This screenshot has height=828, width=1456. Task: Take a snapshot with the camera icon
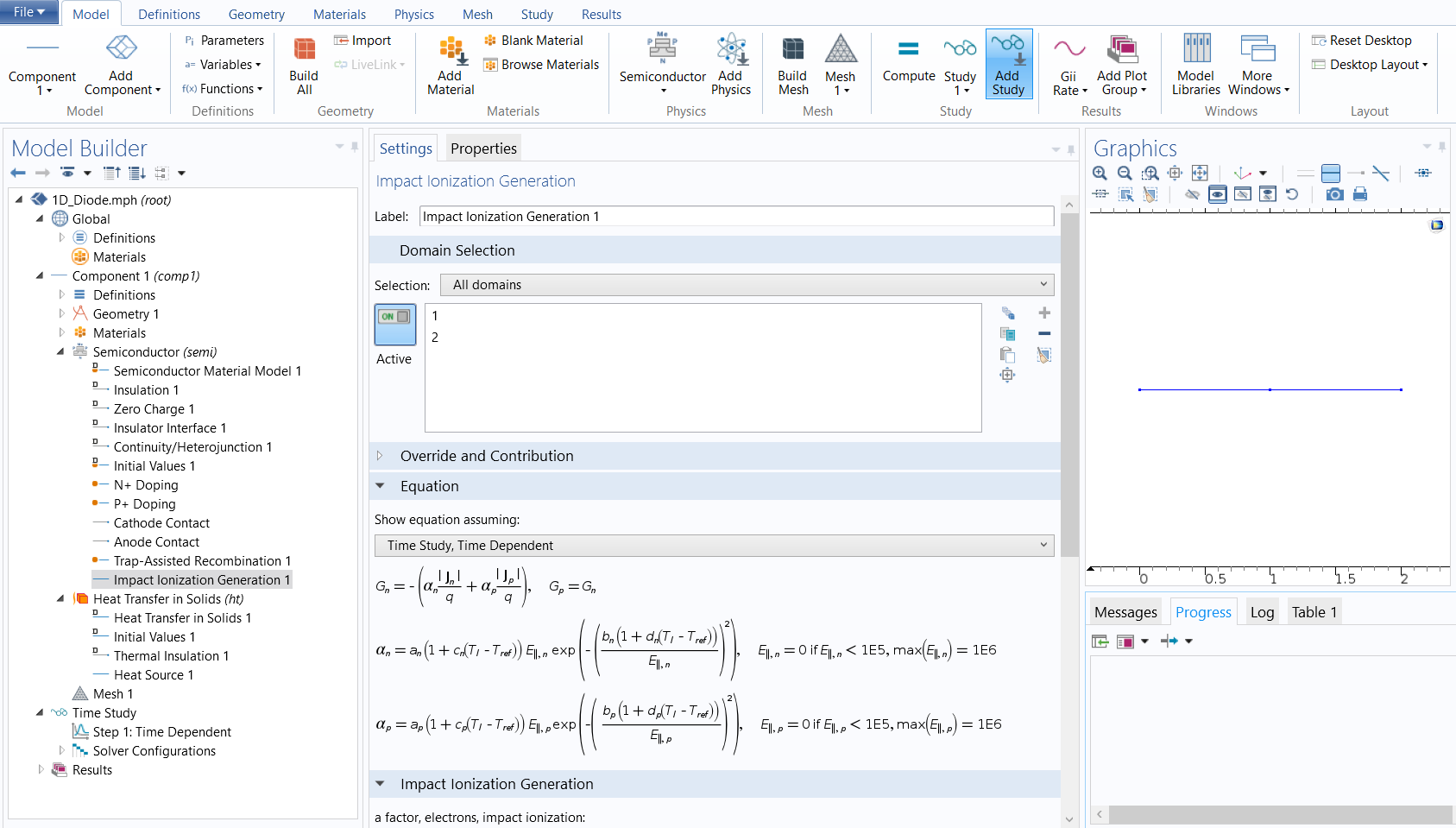tap(1334, 194)
